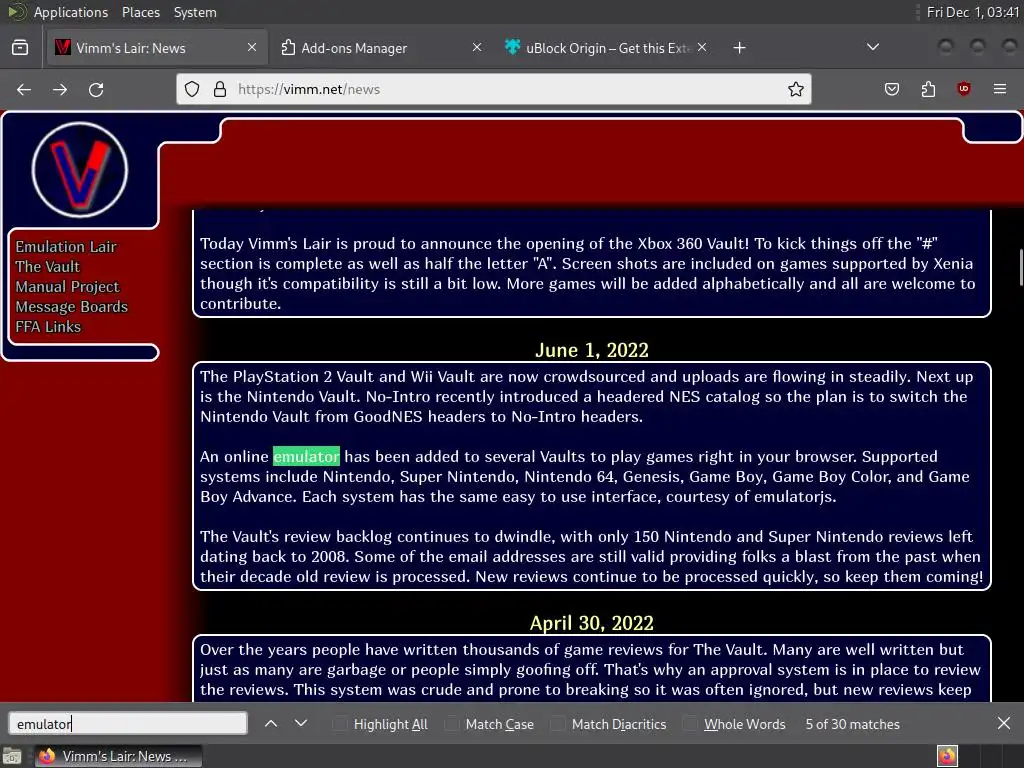Image resolution: width=1024 pixels, height=768 pixels.
Task: Focus the find-in-page search field
Action: tap(128, 724)
